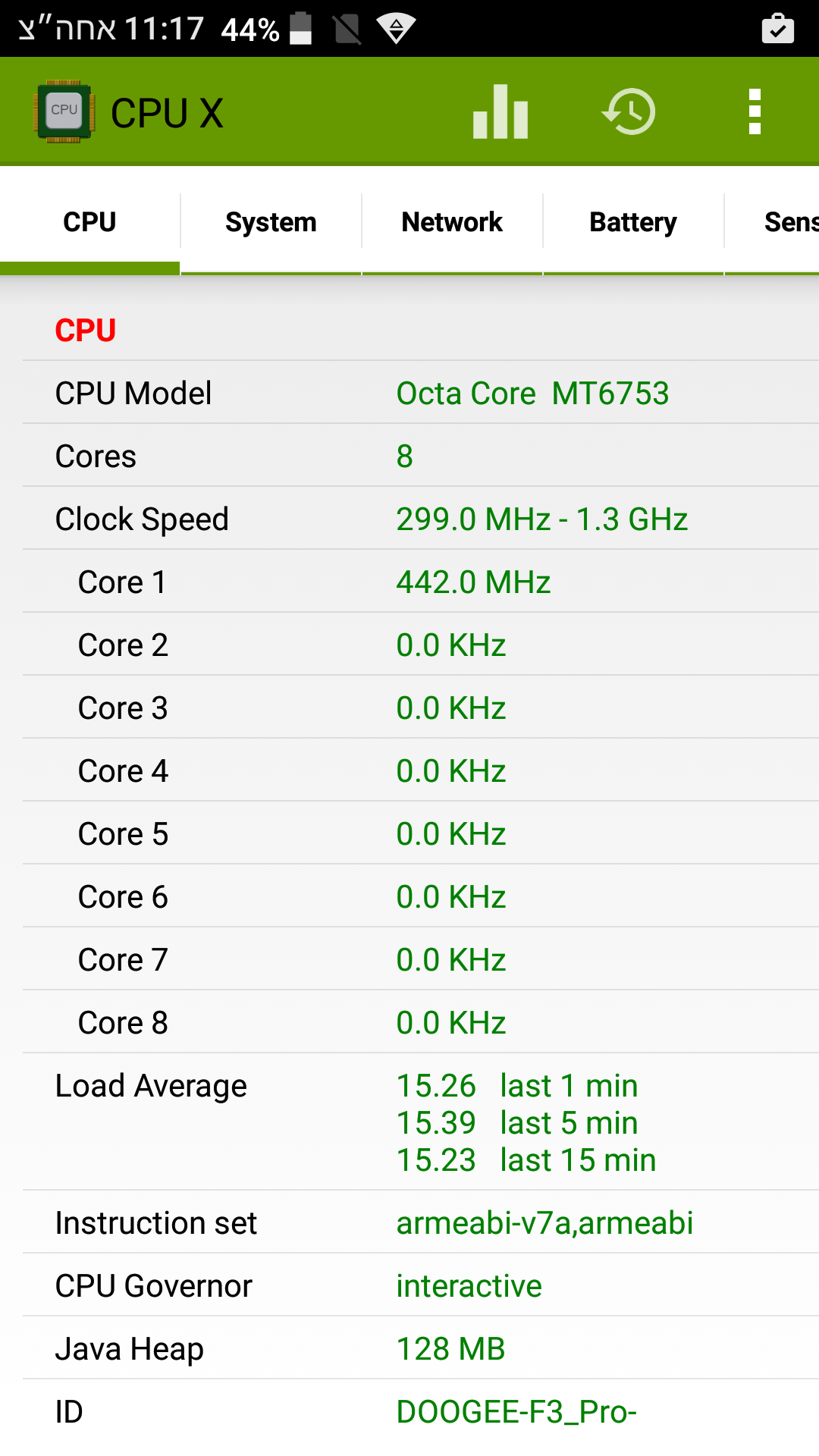This screenshot has width=819, height=1456.
Task: Tap the CPU Governor row
Action: [421, 1285]
